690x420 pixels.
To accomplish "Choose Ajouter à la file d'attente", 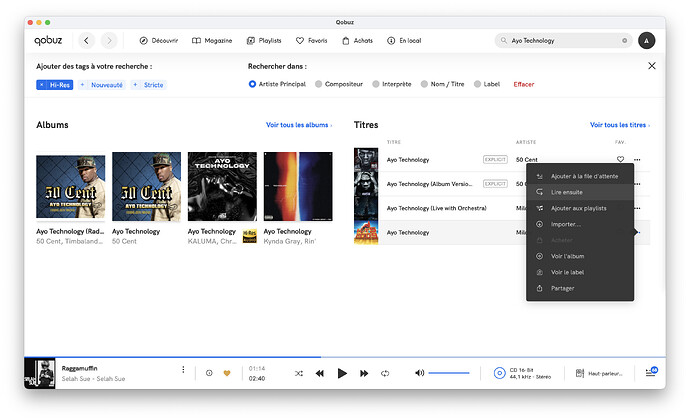I will point(580,176).
